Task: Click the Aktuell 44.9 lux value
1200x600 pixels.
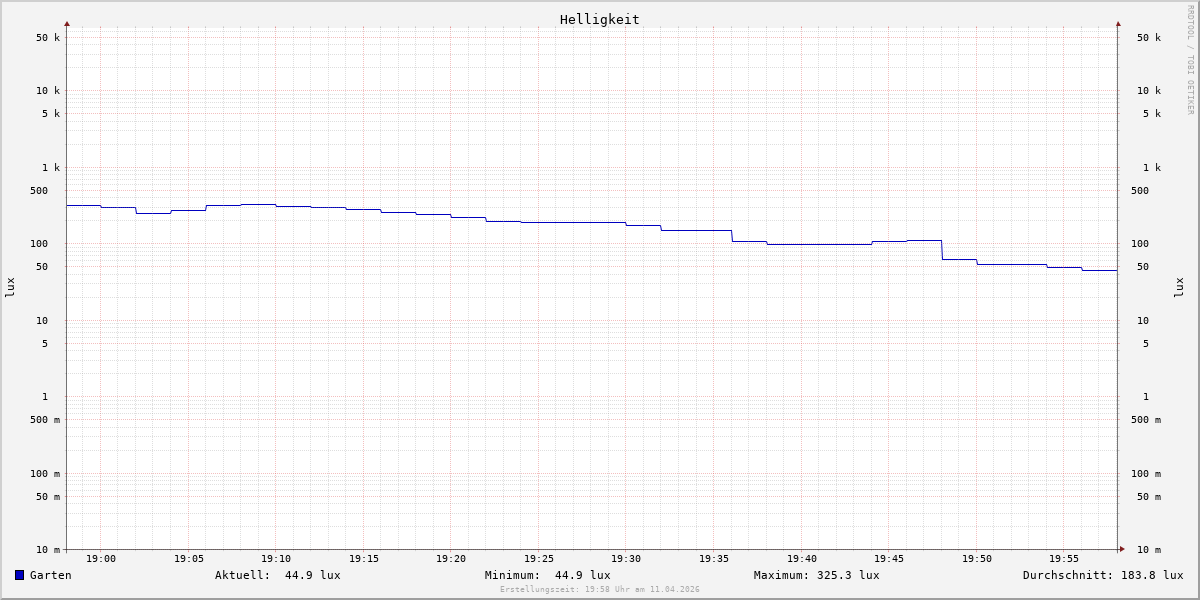Action: point(277,575)
